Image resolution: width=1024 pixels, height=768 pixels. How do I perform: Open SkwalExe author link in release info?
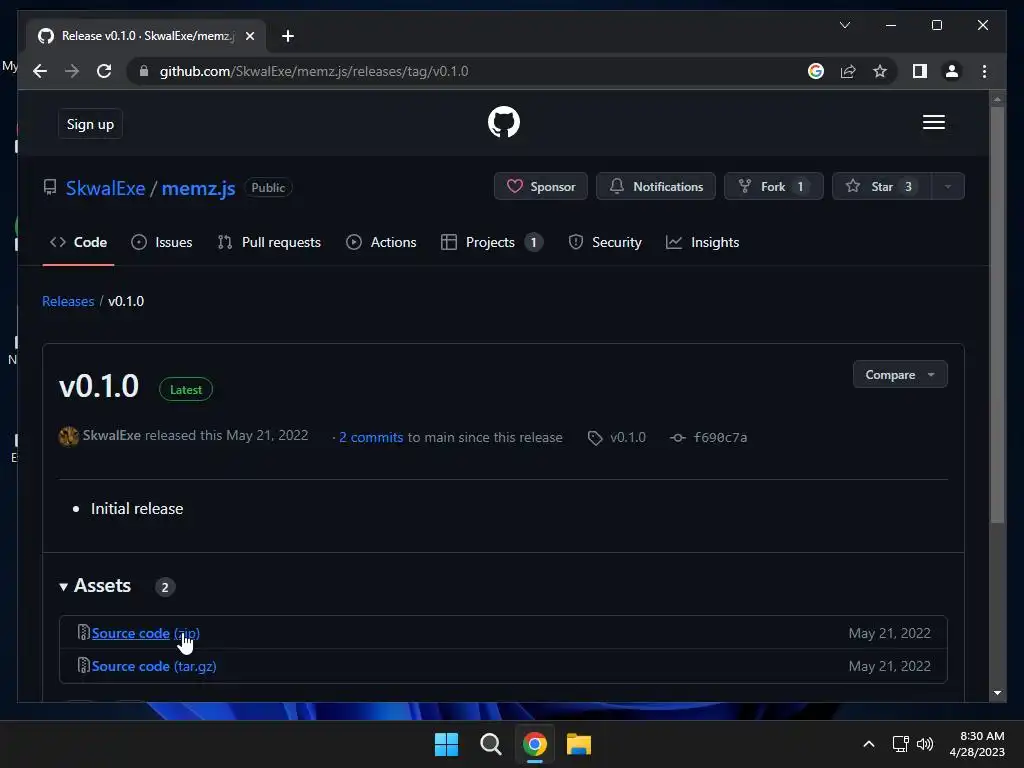[x=112, y=436]
